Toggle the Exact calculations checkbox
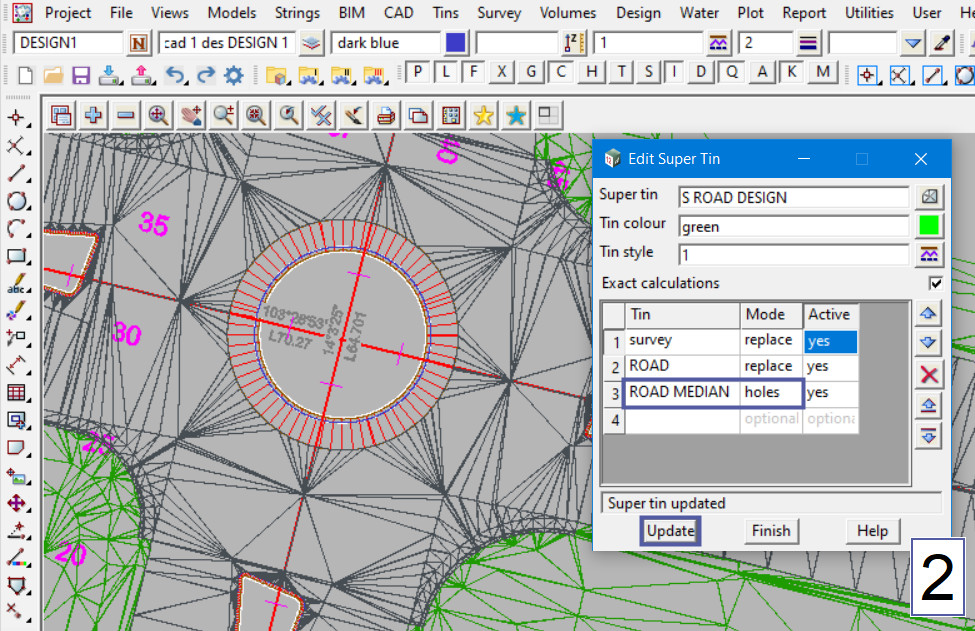975x631 pixels. (x=935, y=283)
